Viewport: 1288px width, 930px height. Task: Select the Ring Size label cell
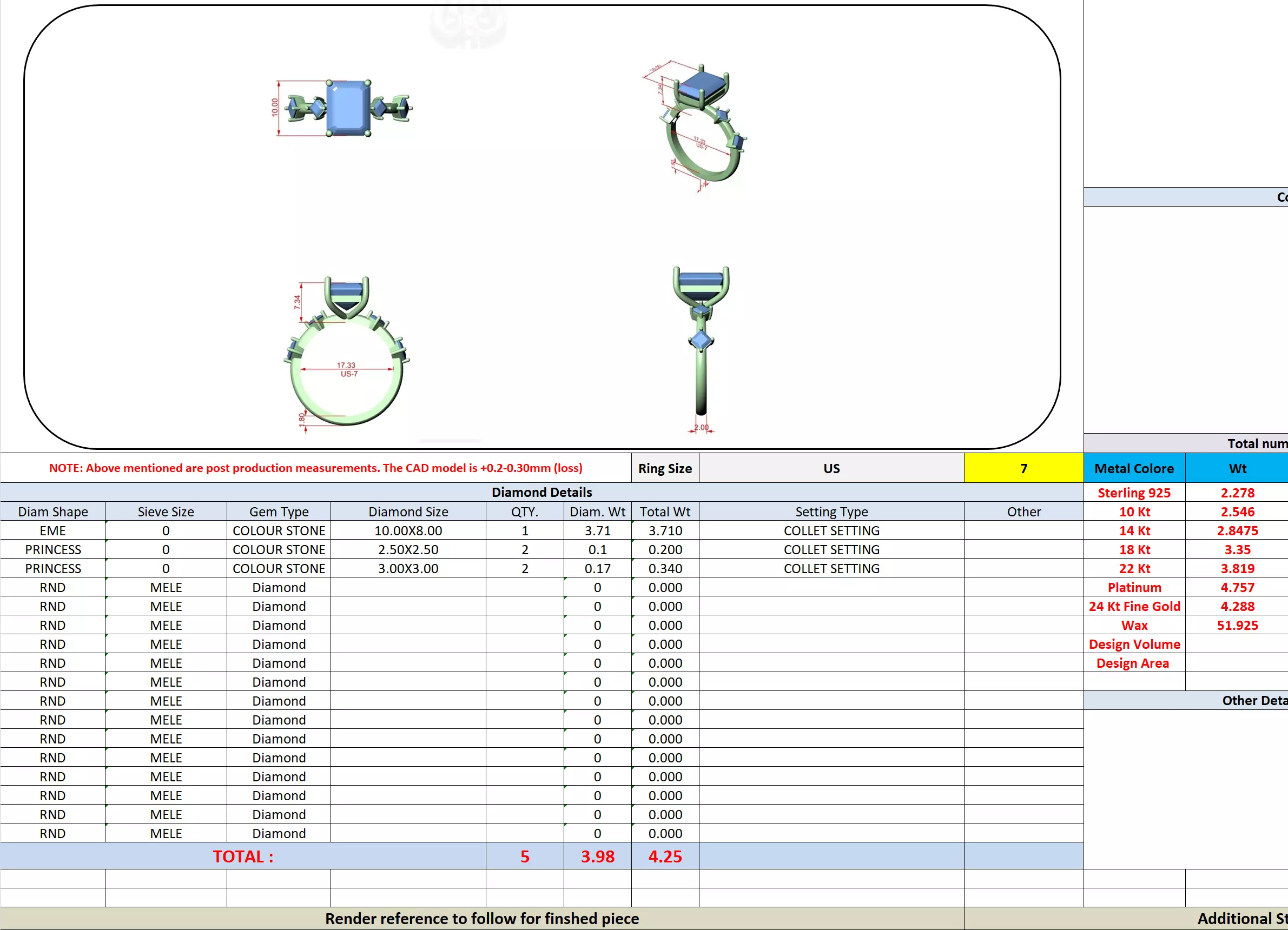pyautogui.click(x=664, y=468)
